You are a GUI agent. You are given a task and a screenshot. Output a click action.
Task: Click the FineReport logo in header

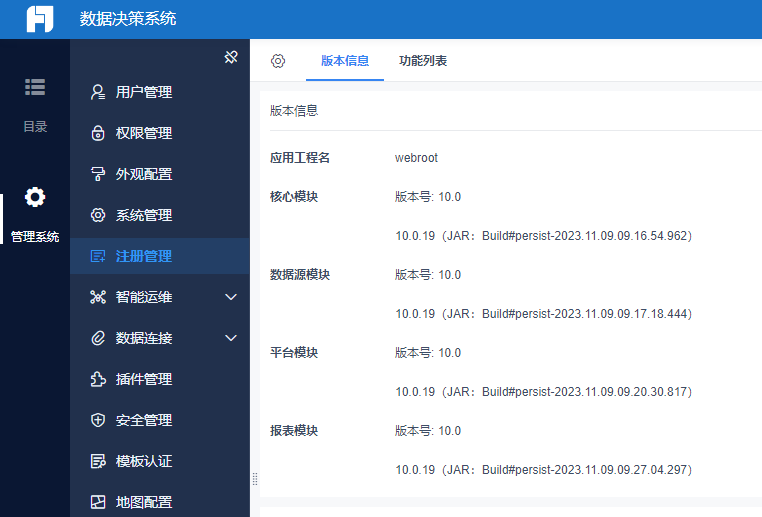[x=40, y=19]
